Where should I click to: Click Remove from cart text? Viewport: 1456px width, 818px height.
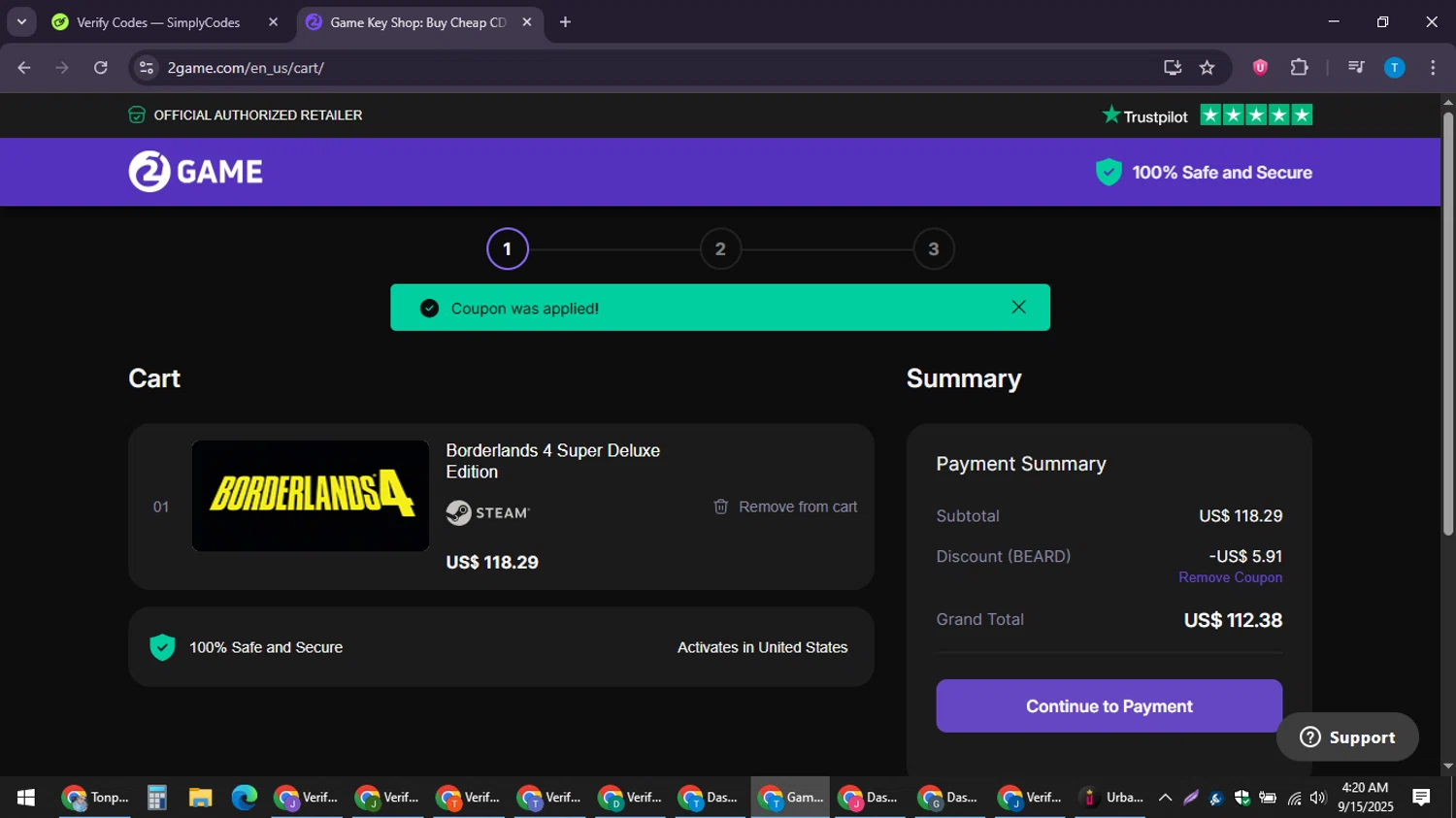pos(798,507)
